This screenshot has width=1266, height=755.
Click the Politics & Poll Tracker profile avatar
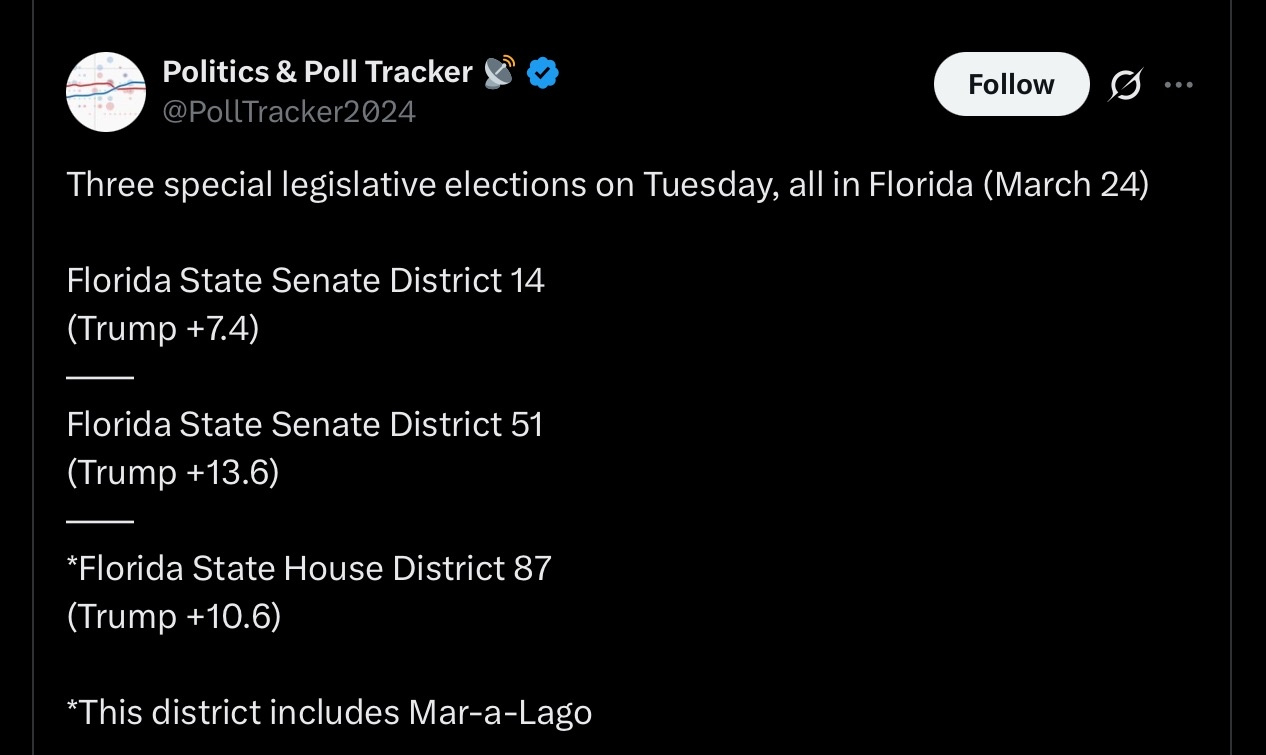click(106, 92)
